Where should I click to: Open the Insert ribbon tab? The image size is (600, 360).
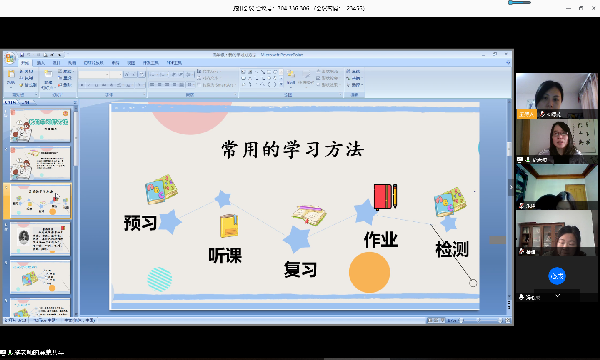click(41, 63)
